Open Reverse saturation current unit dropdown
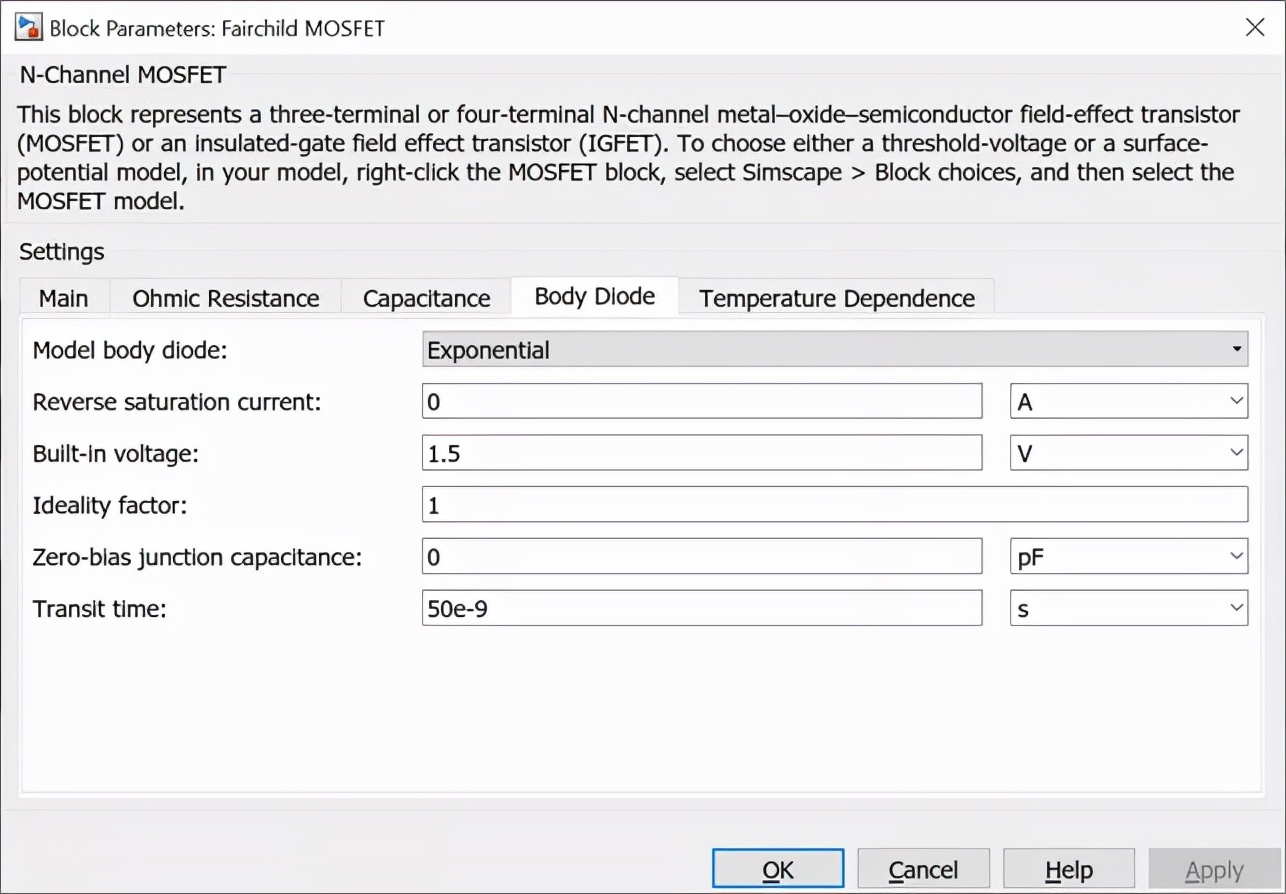The height and width of the screenshot is (894, 1286). [1129, 402]
